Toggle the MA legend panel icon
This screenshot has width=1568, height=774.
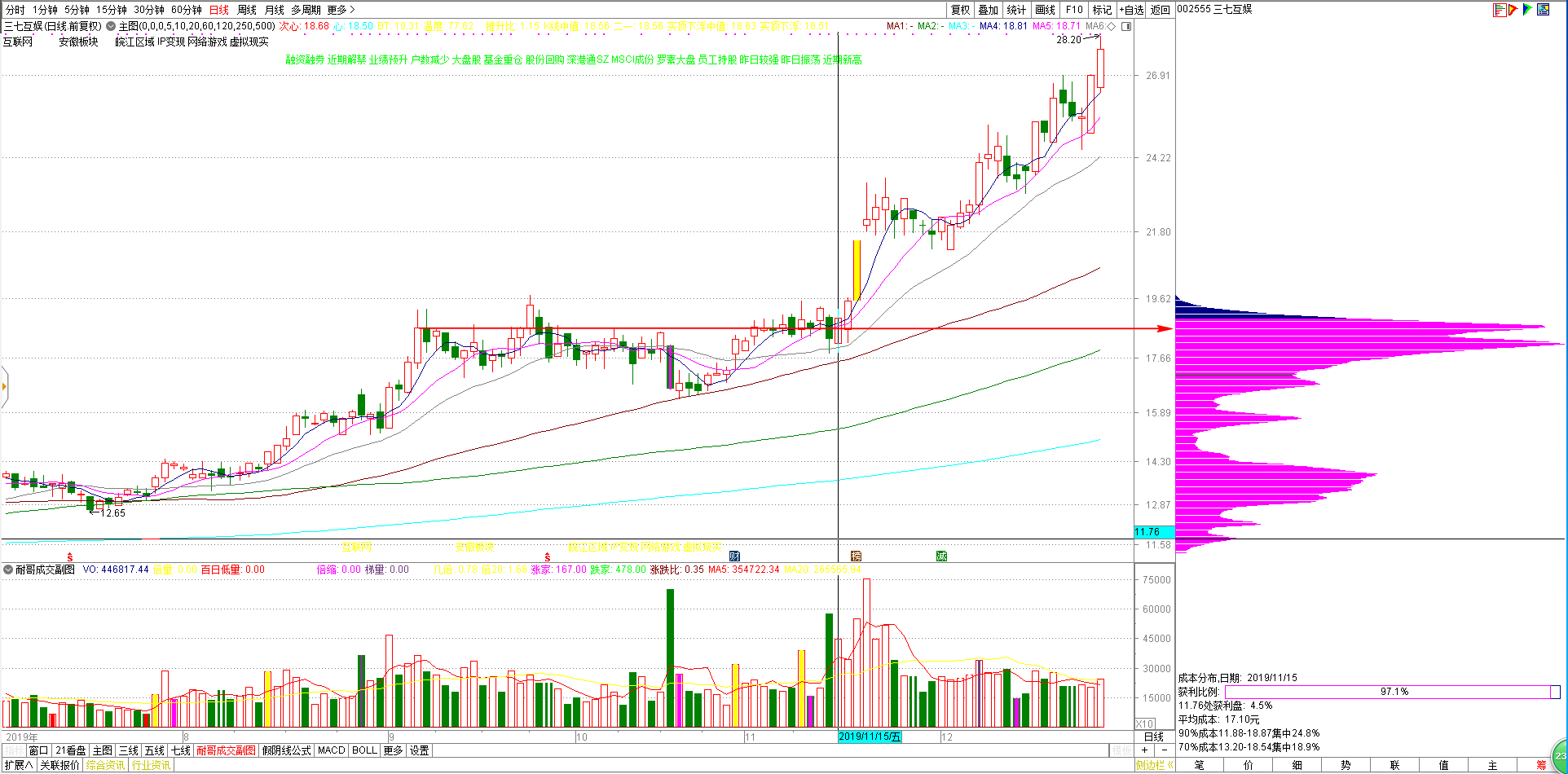click(x=1126, y=26)
